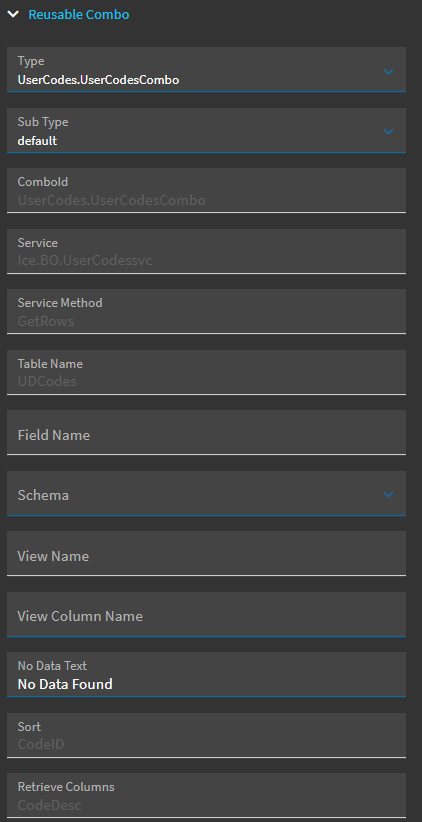422x822 pixels.
Task: Select the Service Method field GetRows
Action: pyautogui.click(x=206, y=311)
